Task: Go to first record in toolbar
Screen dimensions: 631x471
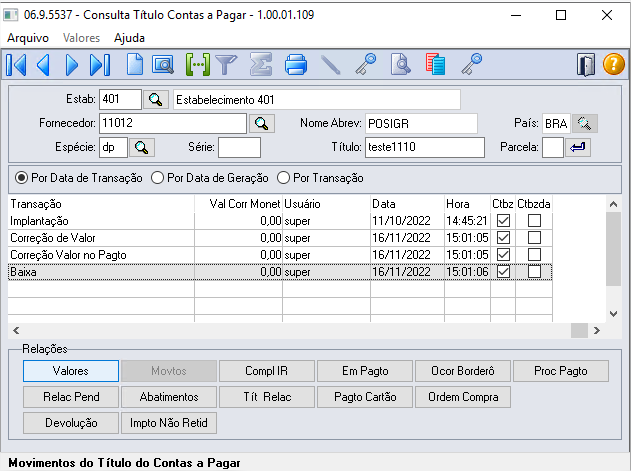Action: [16, 64]
